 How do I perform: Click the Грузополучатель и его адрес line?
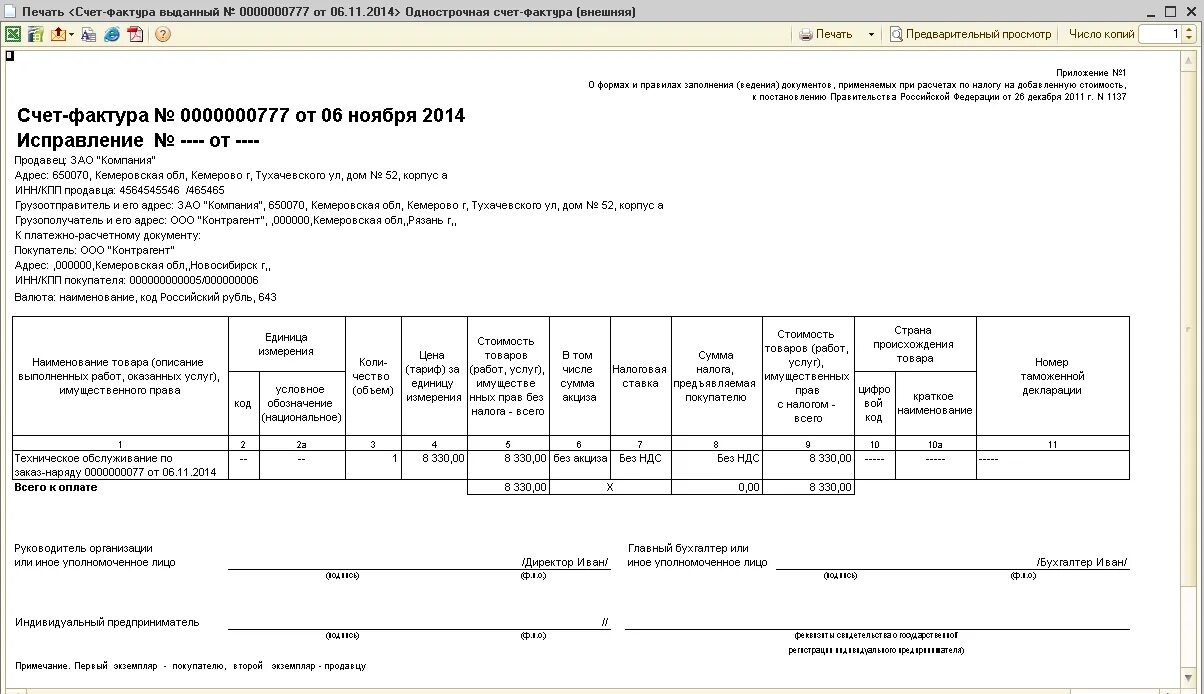[236, 221]
